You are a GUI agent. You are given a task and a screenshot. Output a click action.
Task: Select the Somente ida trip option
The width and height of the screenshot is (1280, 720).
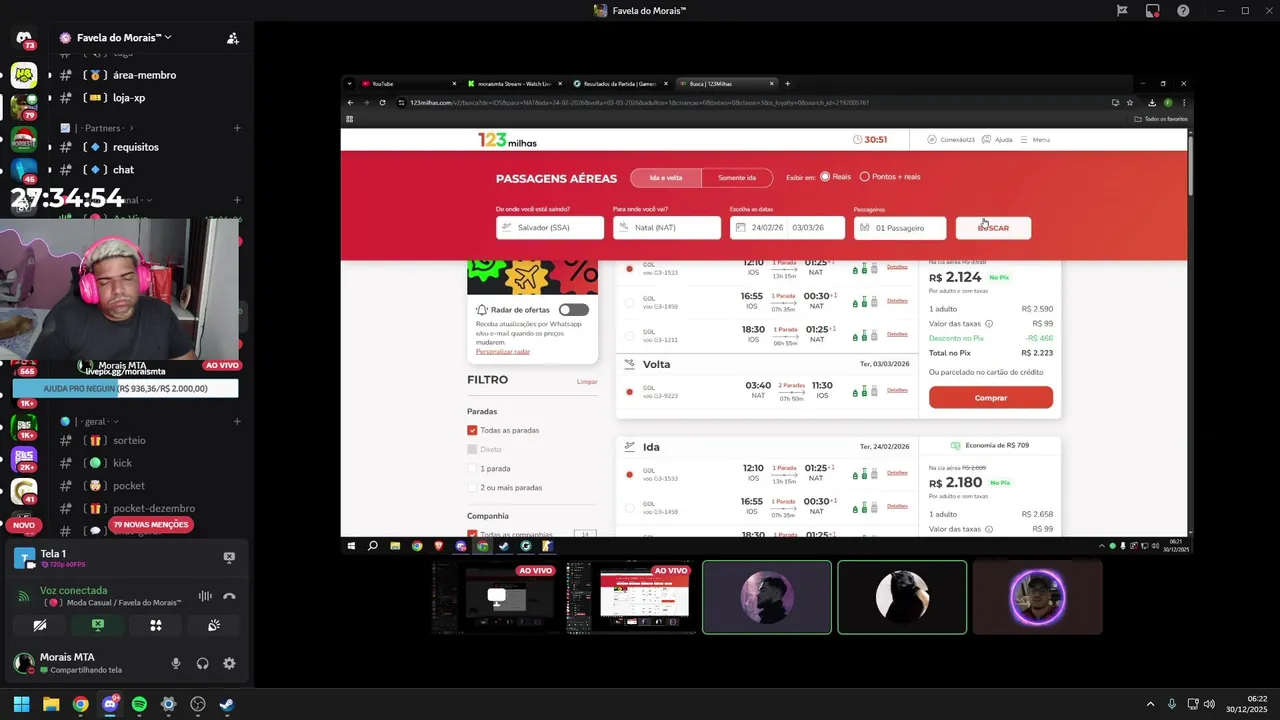point(737,178)
